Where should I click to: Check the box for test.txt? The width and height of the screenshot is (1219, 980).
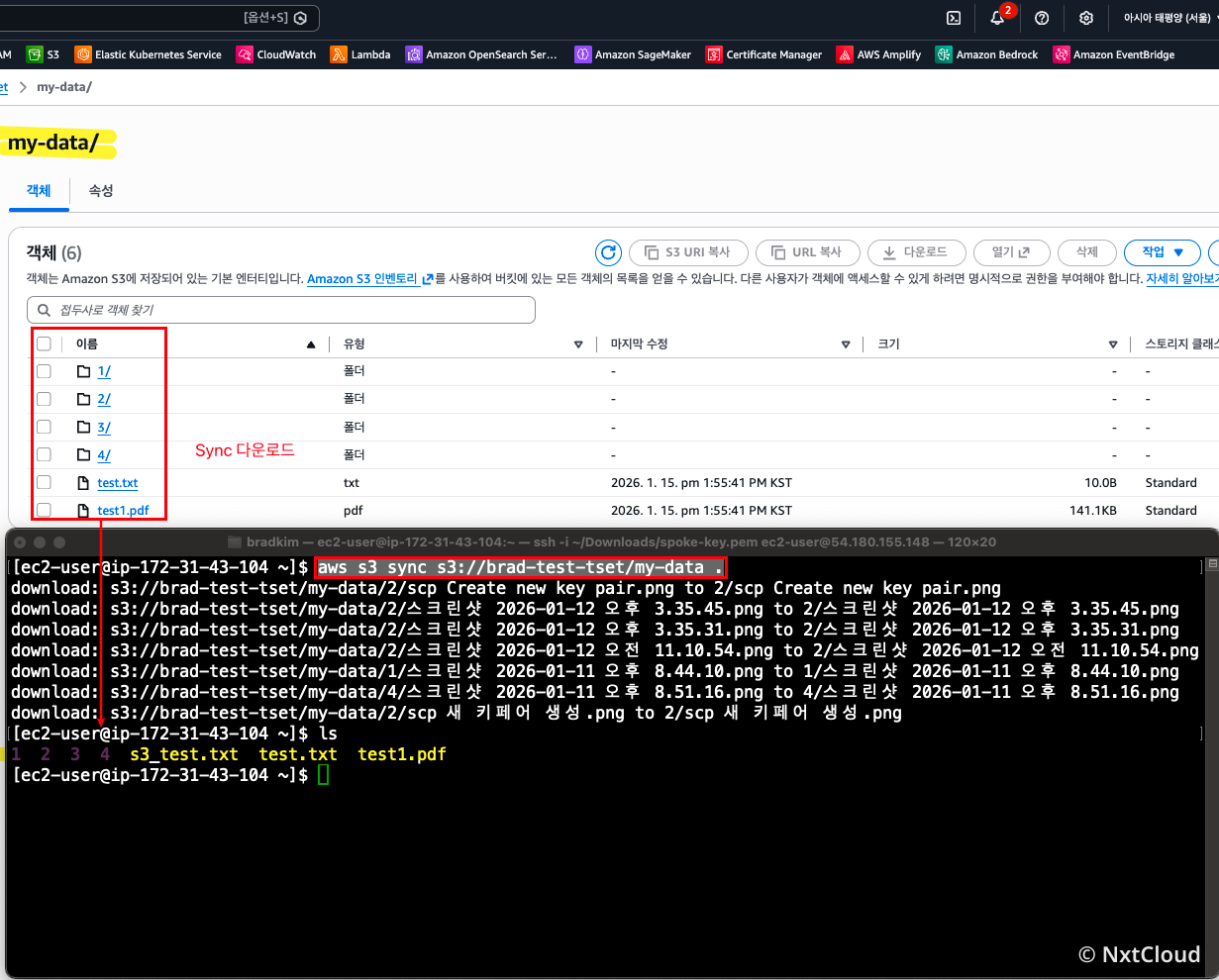coord(44,482)
